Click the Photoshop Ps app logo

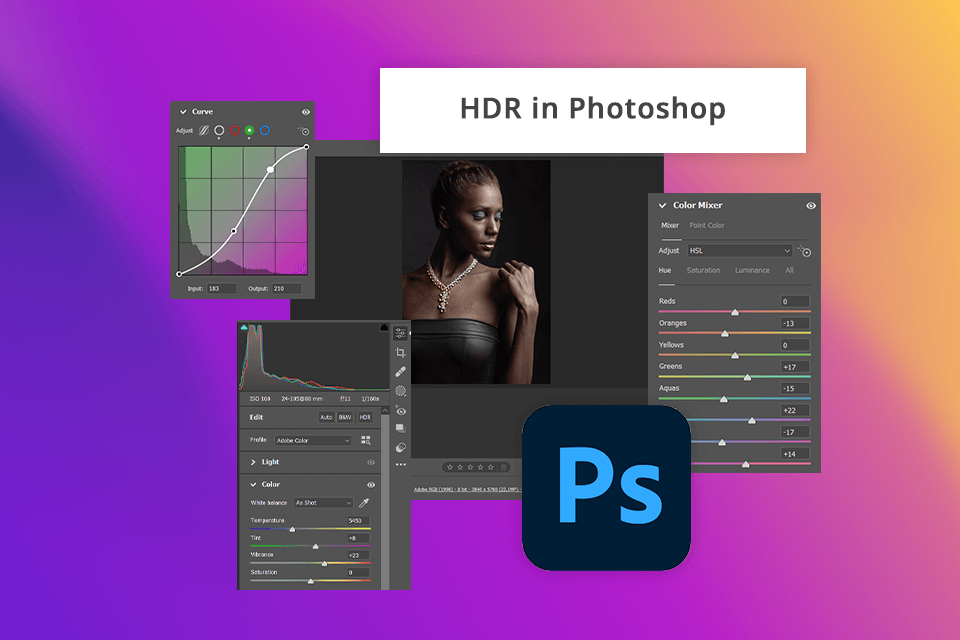606,488
